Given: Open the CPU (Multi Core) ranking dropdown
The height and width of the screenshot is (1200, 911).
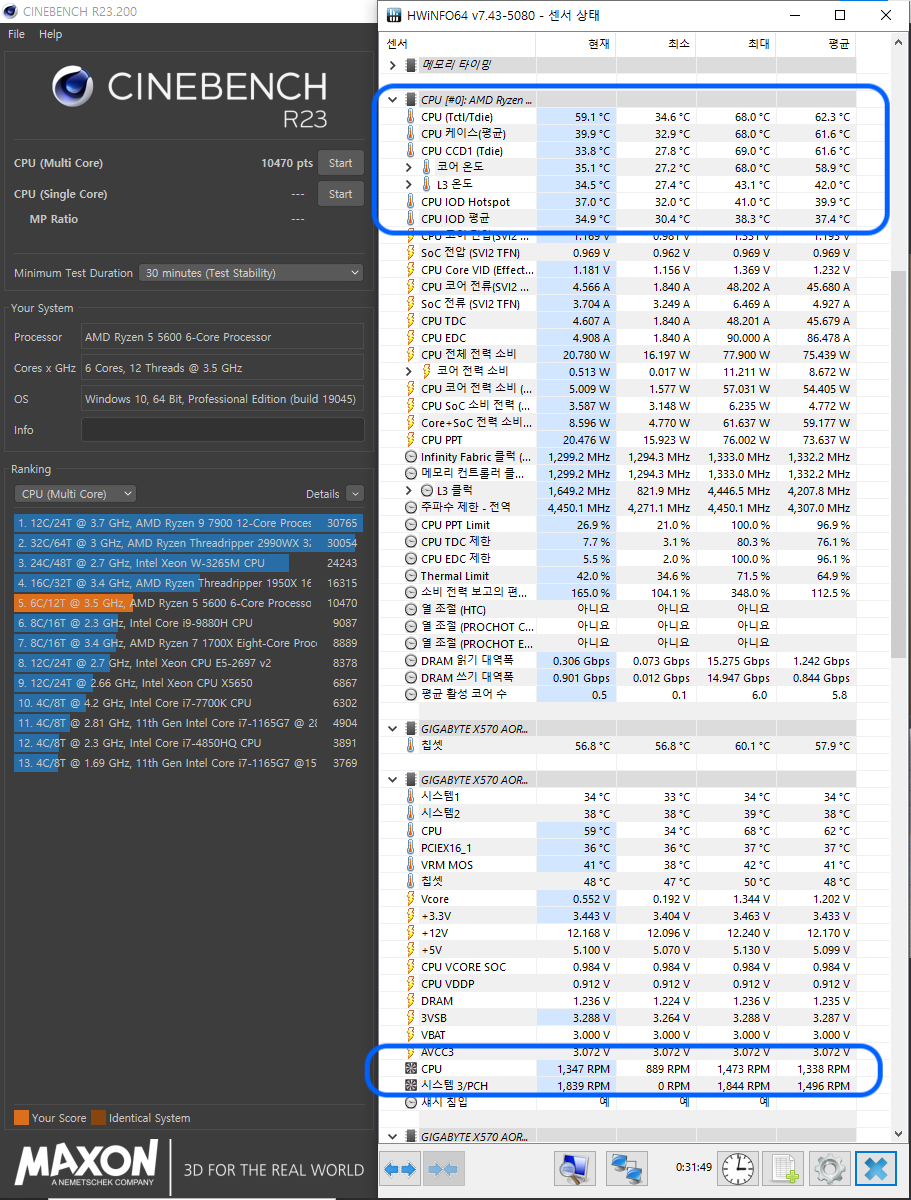Looking at the screenshot, I should click(75, 494).
